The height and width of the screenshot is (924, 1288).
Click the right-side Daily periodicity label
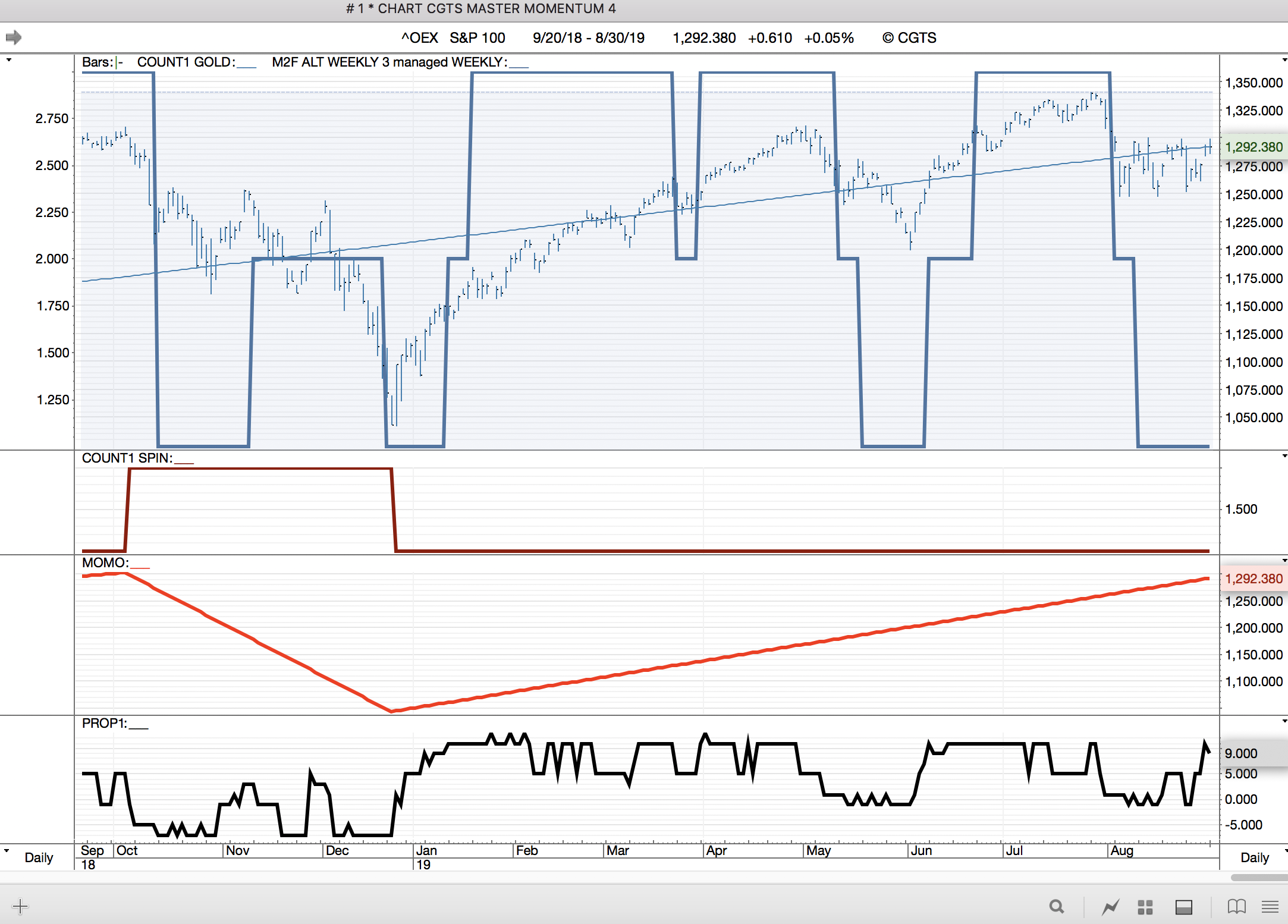point(1254,857)
